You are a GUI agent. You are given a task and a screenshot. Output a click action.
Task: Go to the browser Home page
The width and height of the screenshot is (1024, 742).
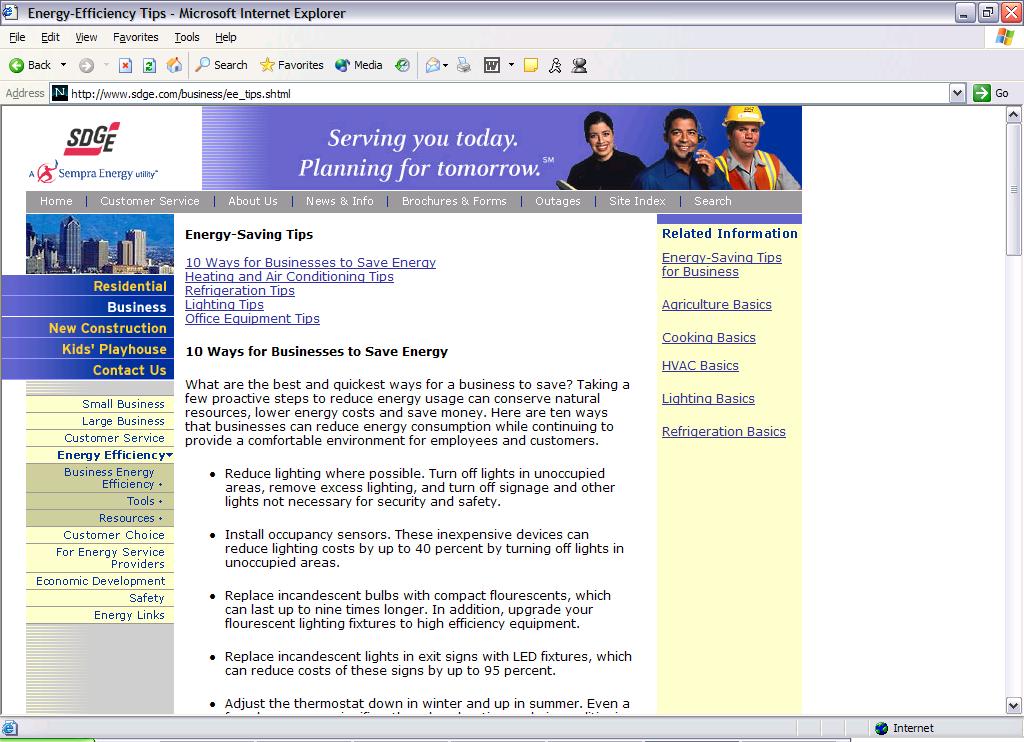[174, 65]
